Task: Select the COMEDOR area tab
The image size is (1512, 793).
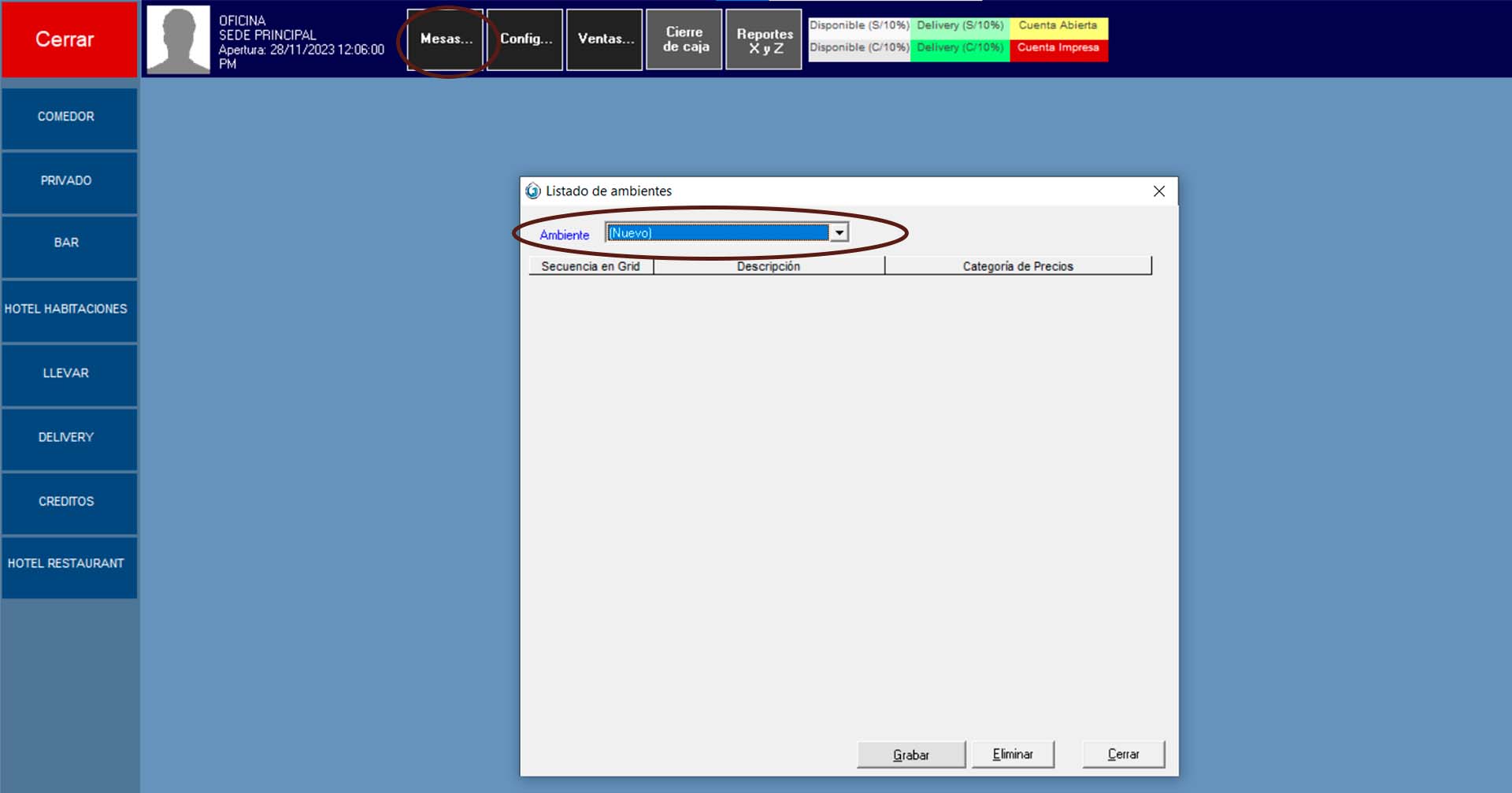Action: [x=68, y=117]
